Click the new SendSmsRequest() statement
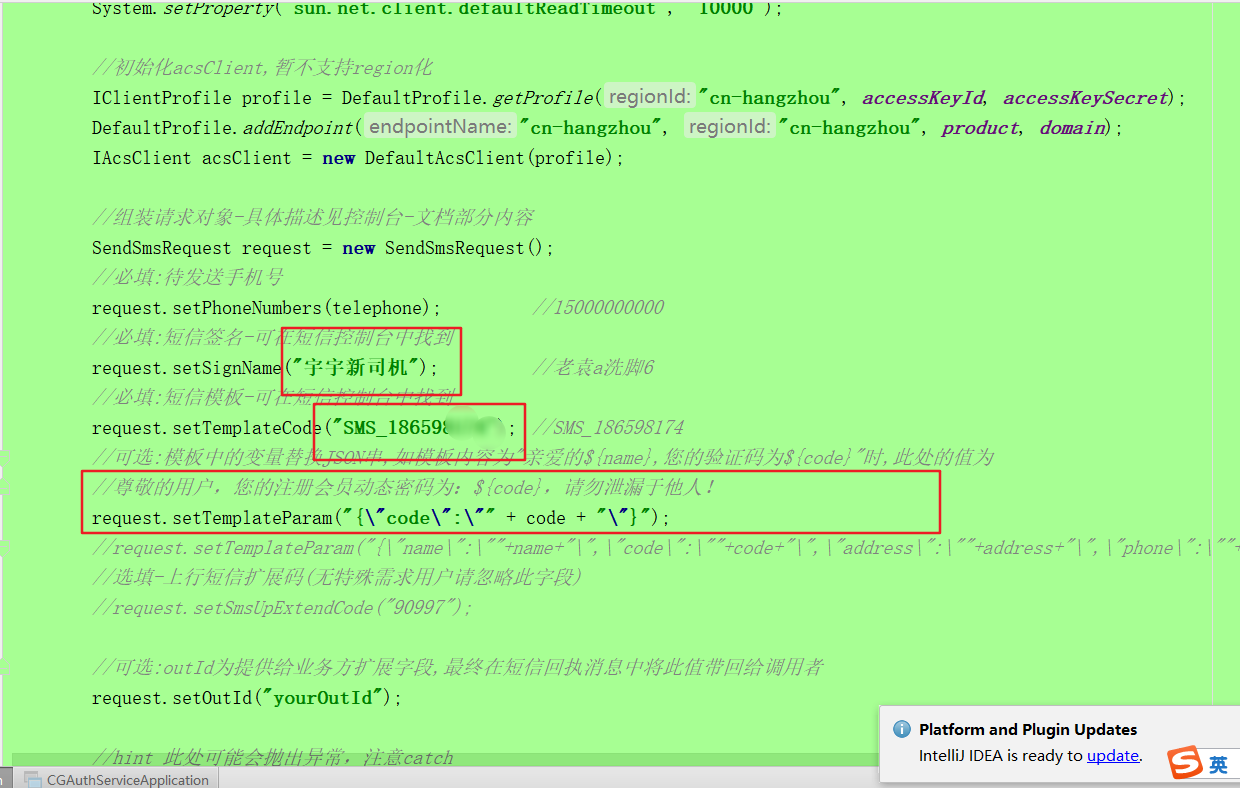This screenshot has height=788, width=1240. [x=447, y=248]
